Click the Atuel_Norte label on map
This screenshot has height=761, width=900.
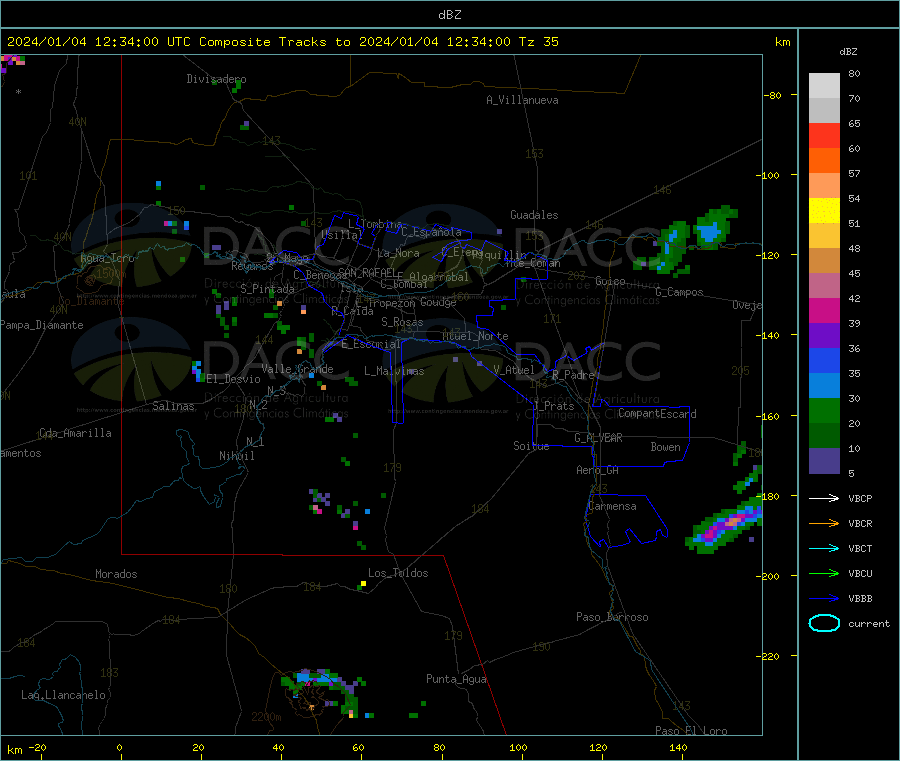click(475, 336)
